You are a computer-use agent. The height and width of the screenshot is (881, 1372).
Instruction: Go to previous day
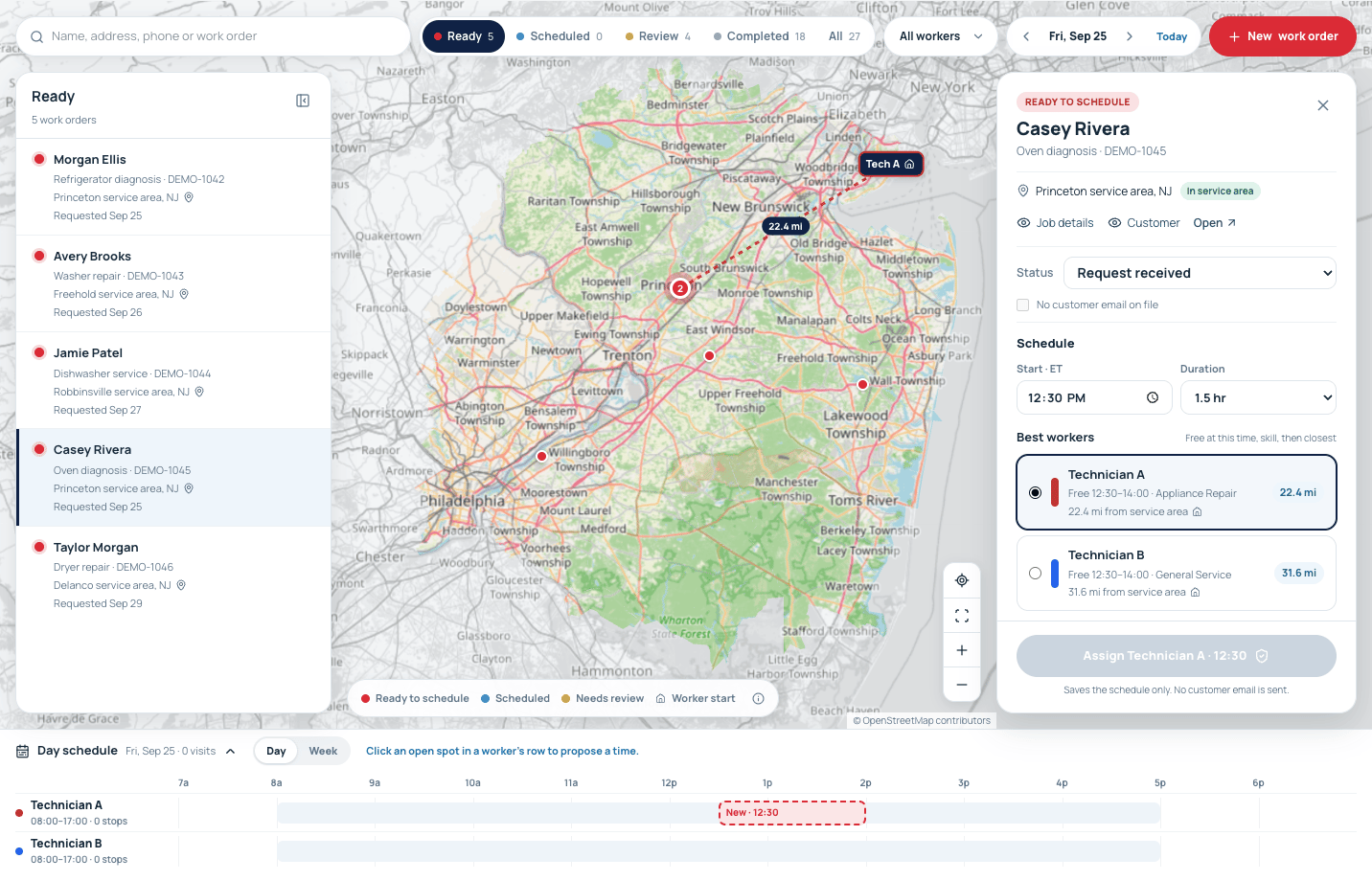[x=1026, y=36]
